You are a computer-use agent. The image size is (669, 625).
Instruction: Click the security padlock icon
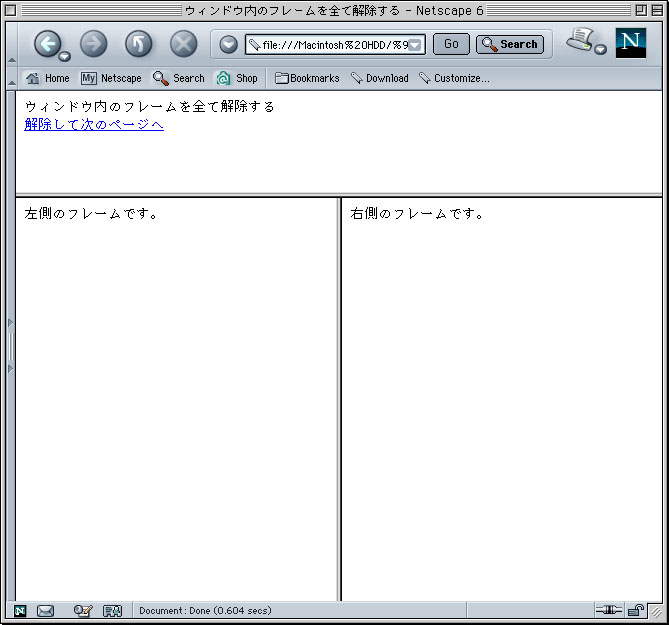tap(635, 610)
